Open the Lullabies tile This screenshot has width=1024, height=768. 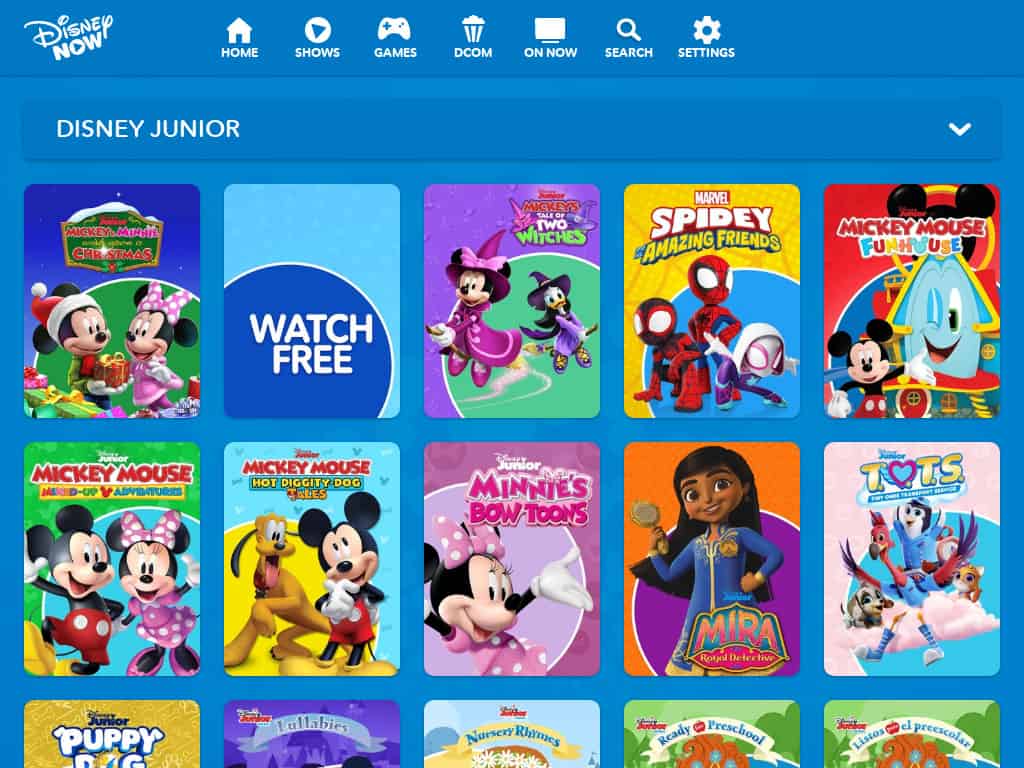click(312, 734)
